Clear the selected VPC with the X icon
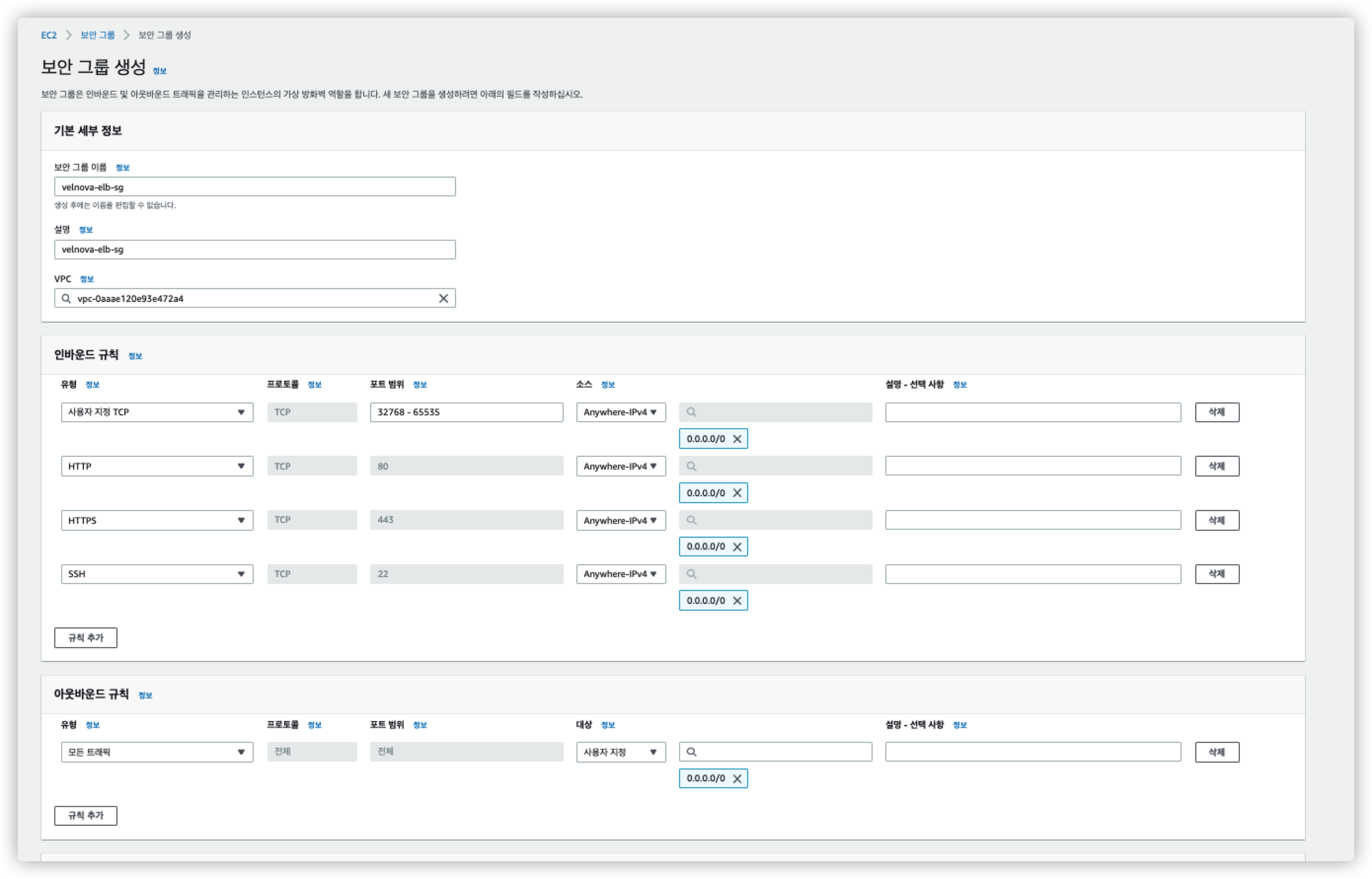 (443, 298)
